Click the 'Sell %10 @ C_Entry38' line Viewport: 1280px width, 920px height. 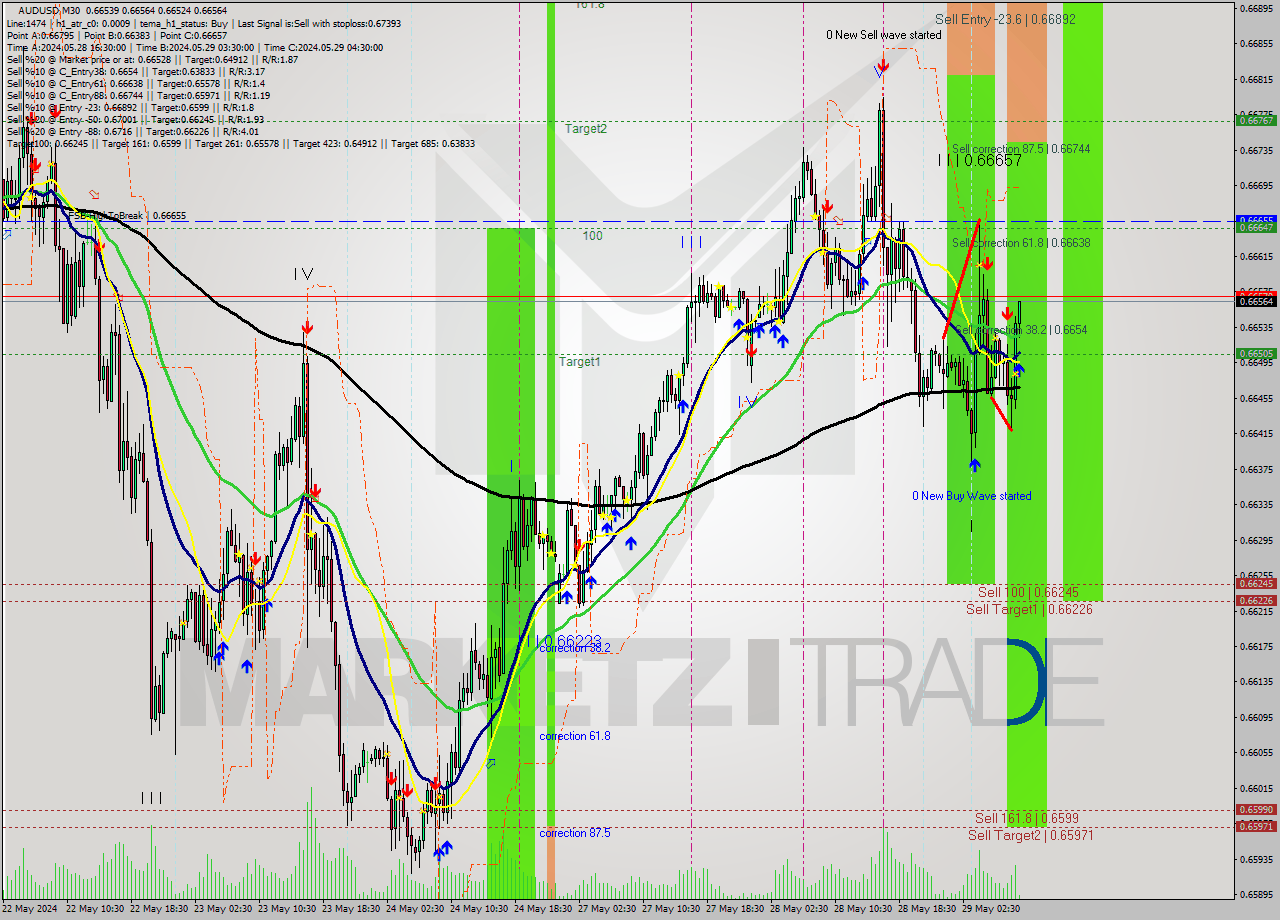click(135, 71)
